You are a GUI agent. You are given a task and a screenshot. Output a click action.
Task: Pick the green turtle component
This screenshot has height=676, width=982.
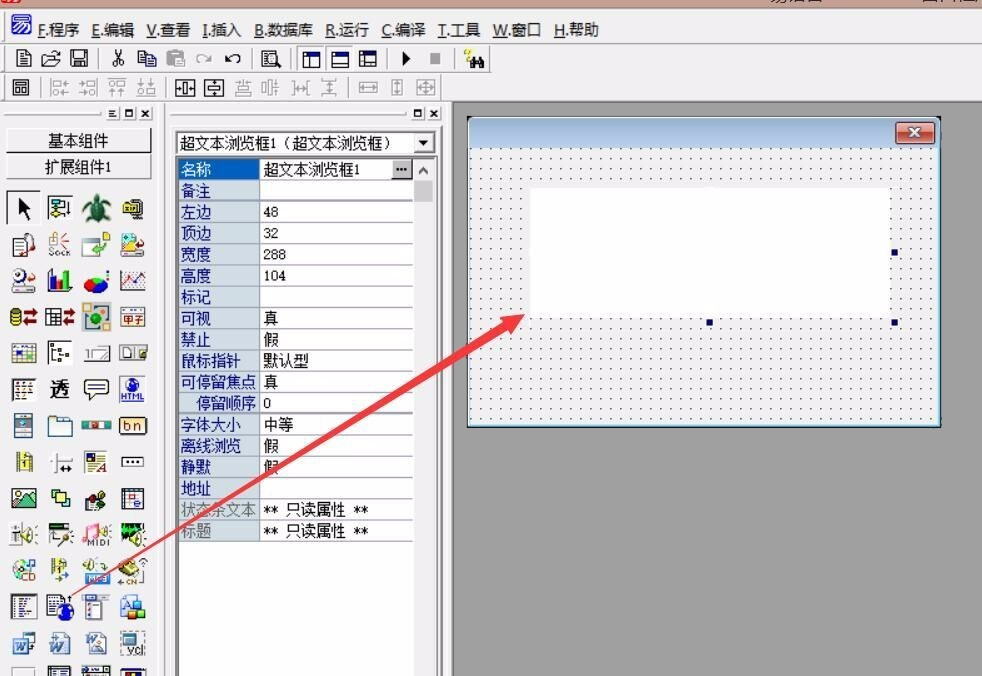pos(96,208)
